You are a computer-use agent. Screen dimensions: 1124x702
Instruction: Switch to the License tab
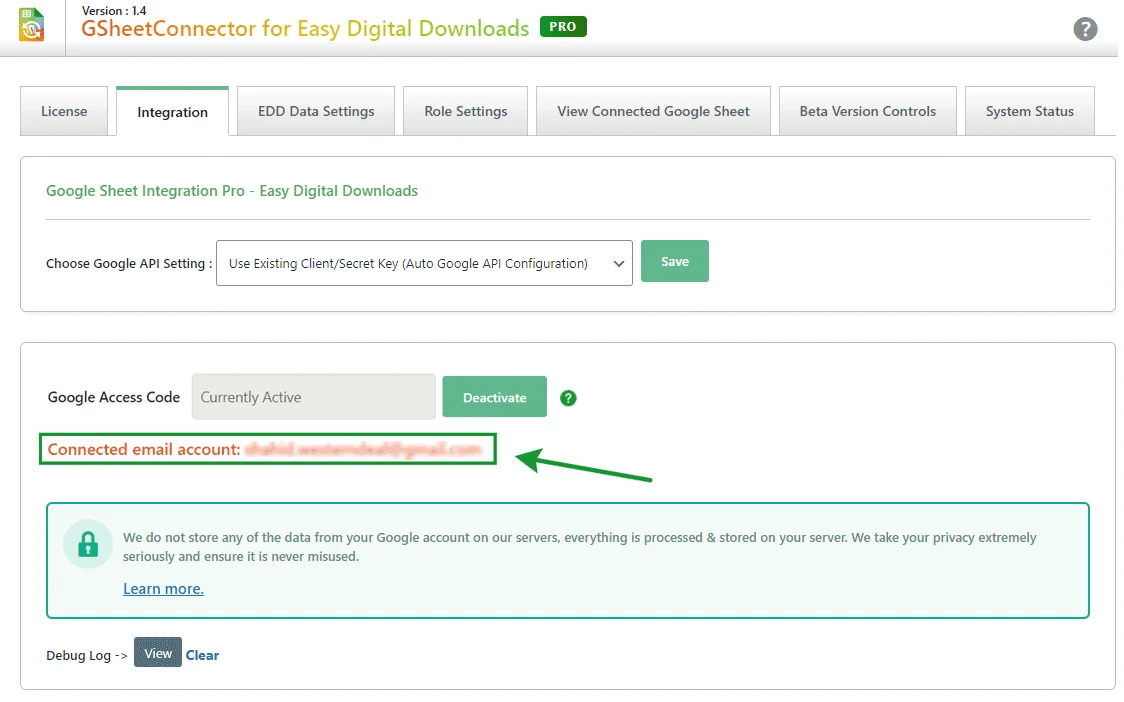coord(64,111)
